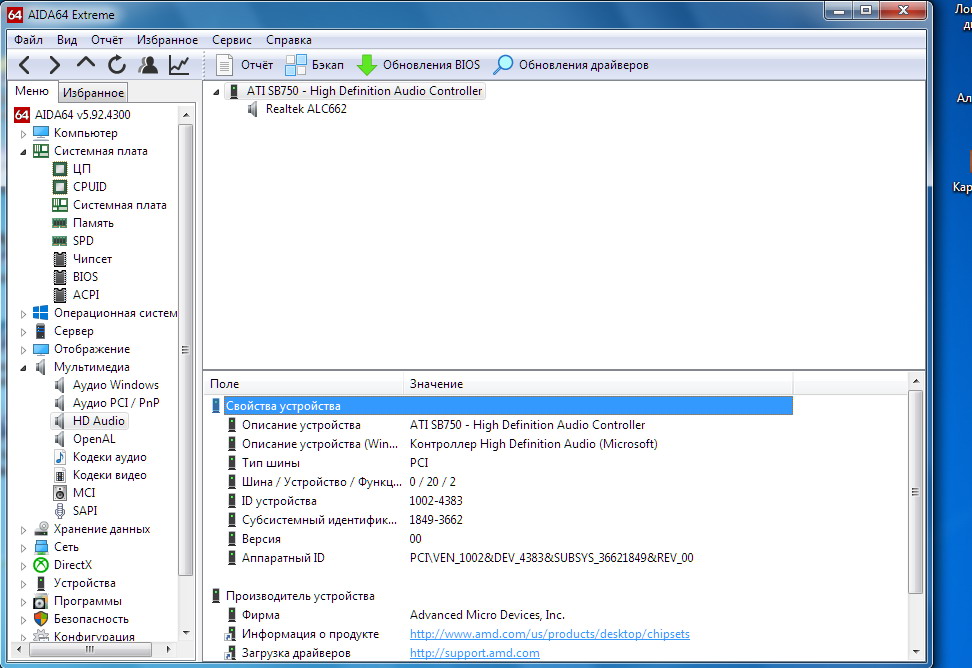Select the ЦП icon in tree
The height and width of the screenshot is (668, 972).
pyautogui.click(x=60, y=169)
